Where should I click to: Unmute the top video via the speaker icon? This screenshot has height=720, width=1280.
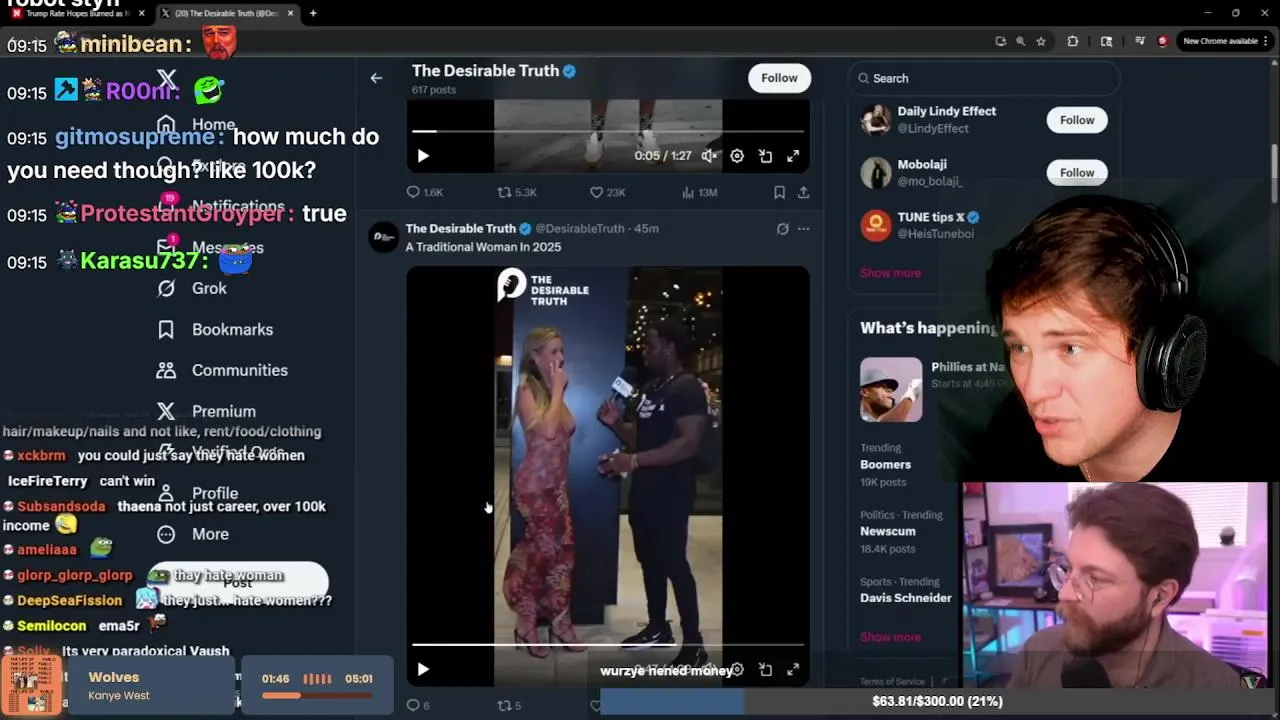point(709,156)
